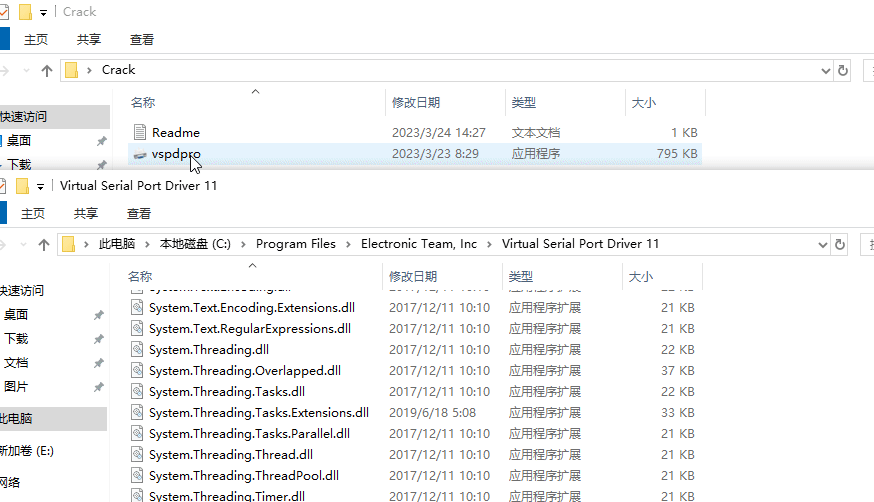
Task: Select System.Threading.Thread.dll file icon
Action: click(137, 454)
